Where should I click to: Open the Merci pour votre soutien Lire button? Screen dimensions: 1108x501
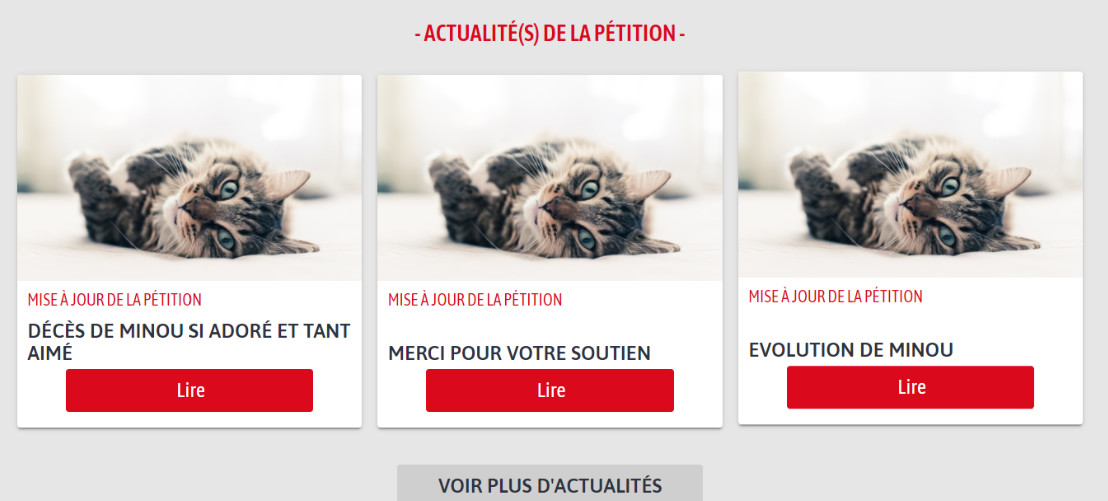(550, 390)
